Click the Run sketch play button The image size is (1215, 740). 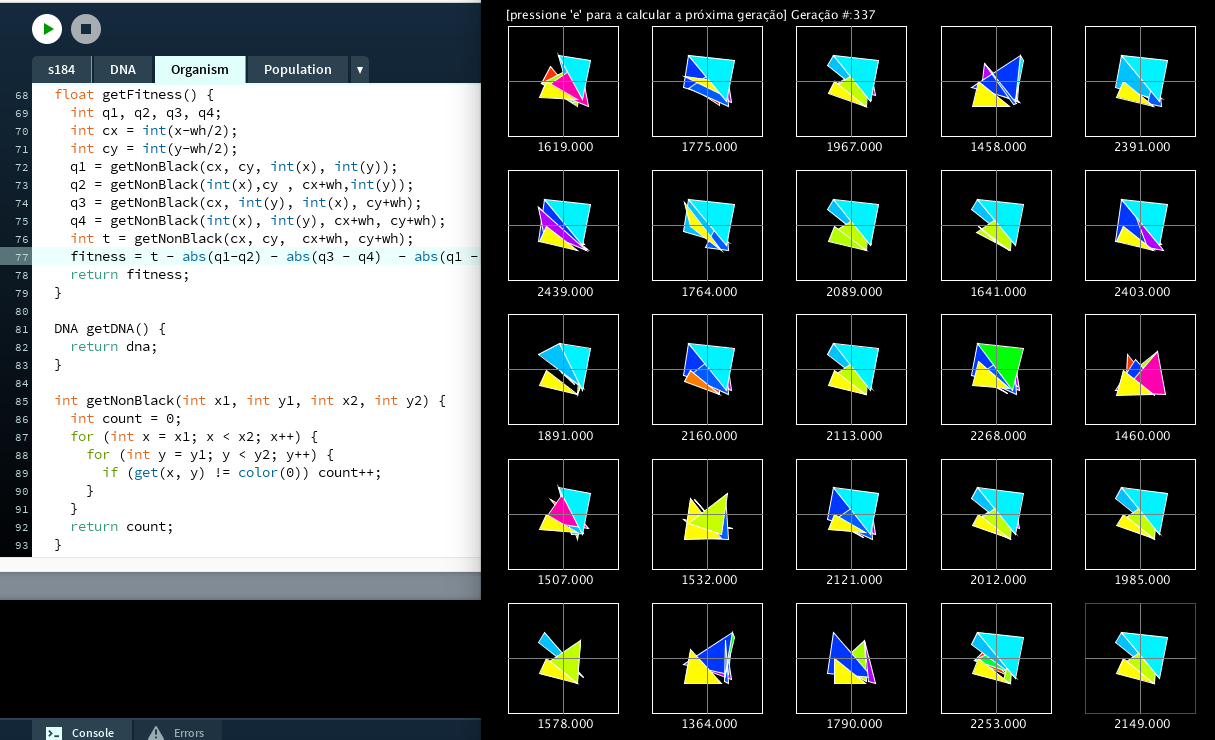pyautogui.click(x=47, y=29)
